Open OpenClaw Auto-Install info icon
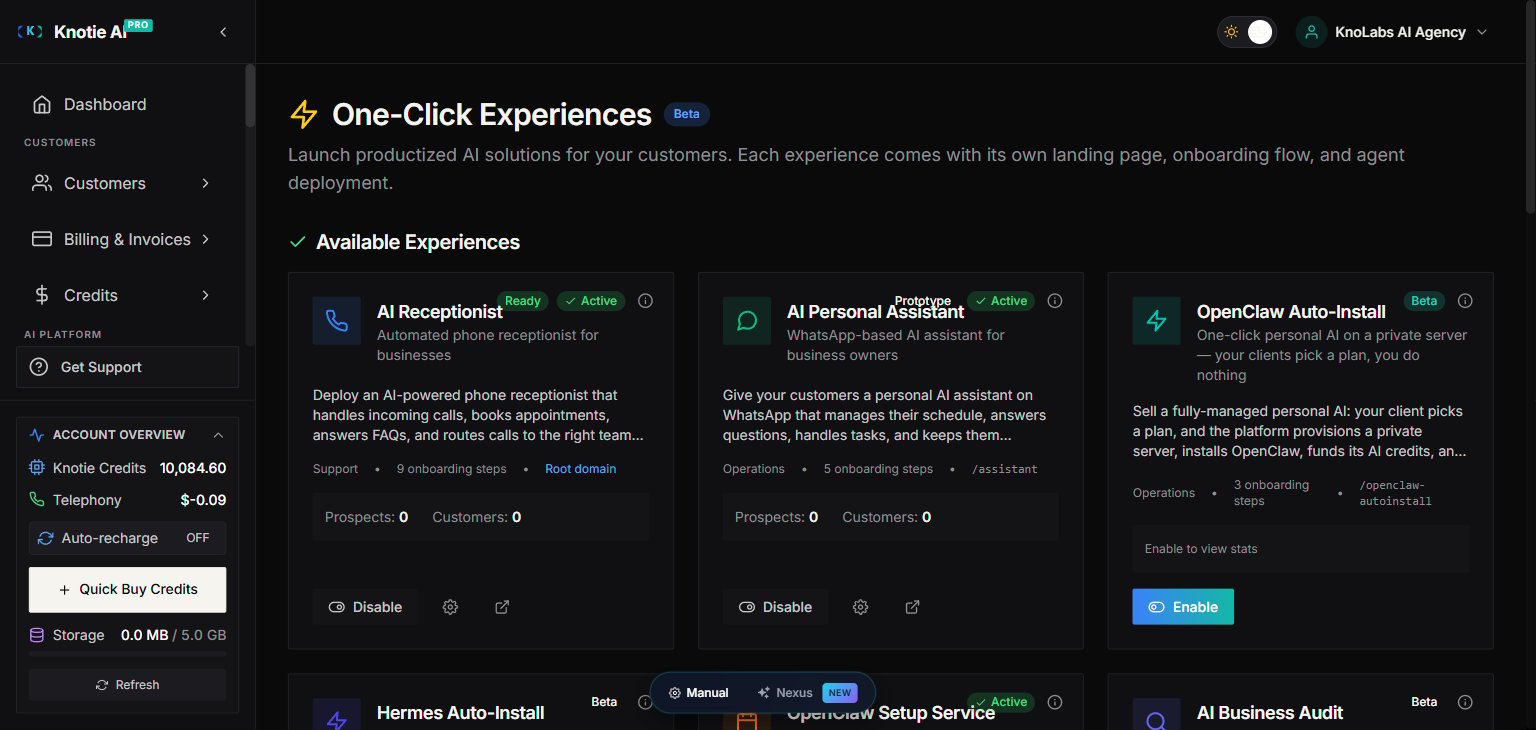Screen dimensions: 1536x730 pos(1465,301)
